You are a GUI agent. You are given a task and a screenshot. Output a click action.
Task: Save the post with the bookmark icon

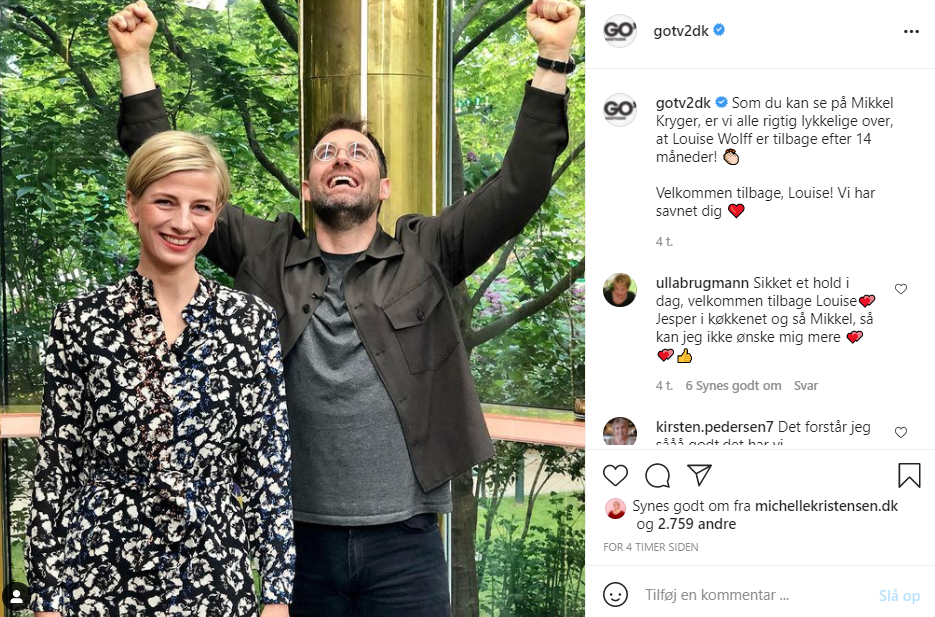pyautogui.click(x=909, y=475)
